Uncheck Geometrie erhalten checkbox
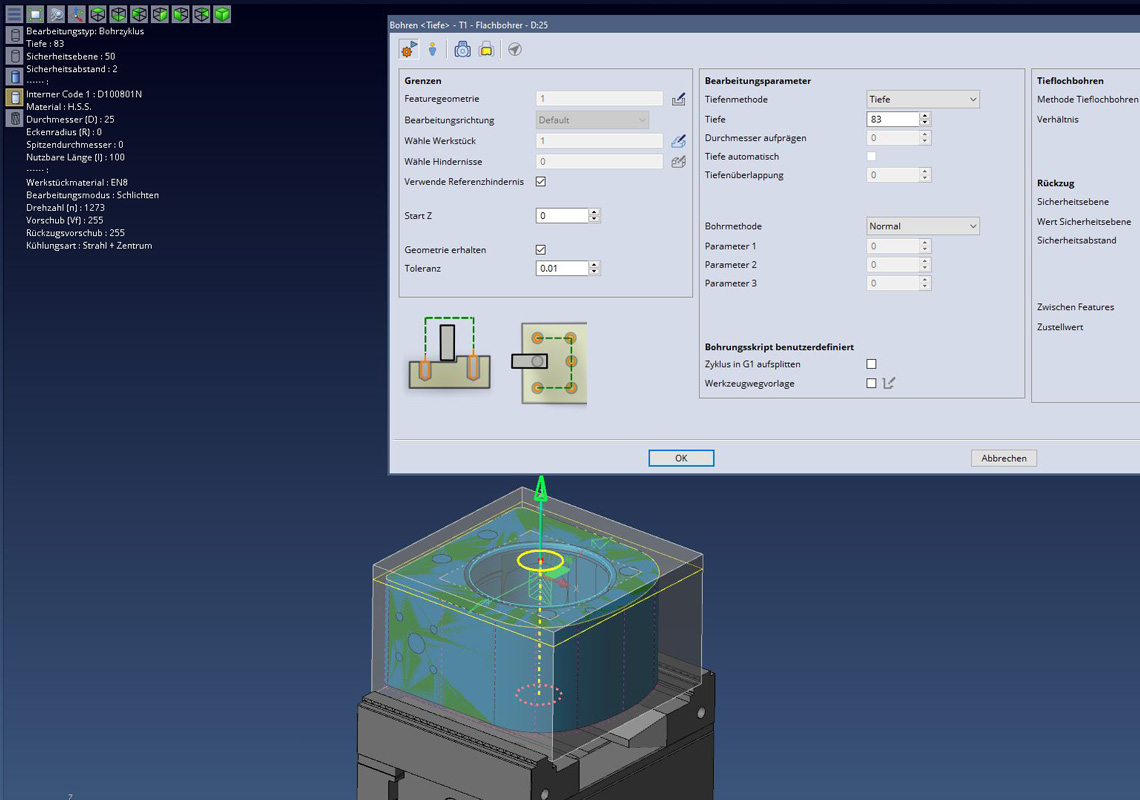Image resolution: width=1140 pixels, height=800 pixels. pos(541,250)
